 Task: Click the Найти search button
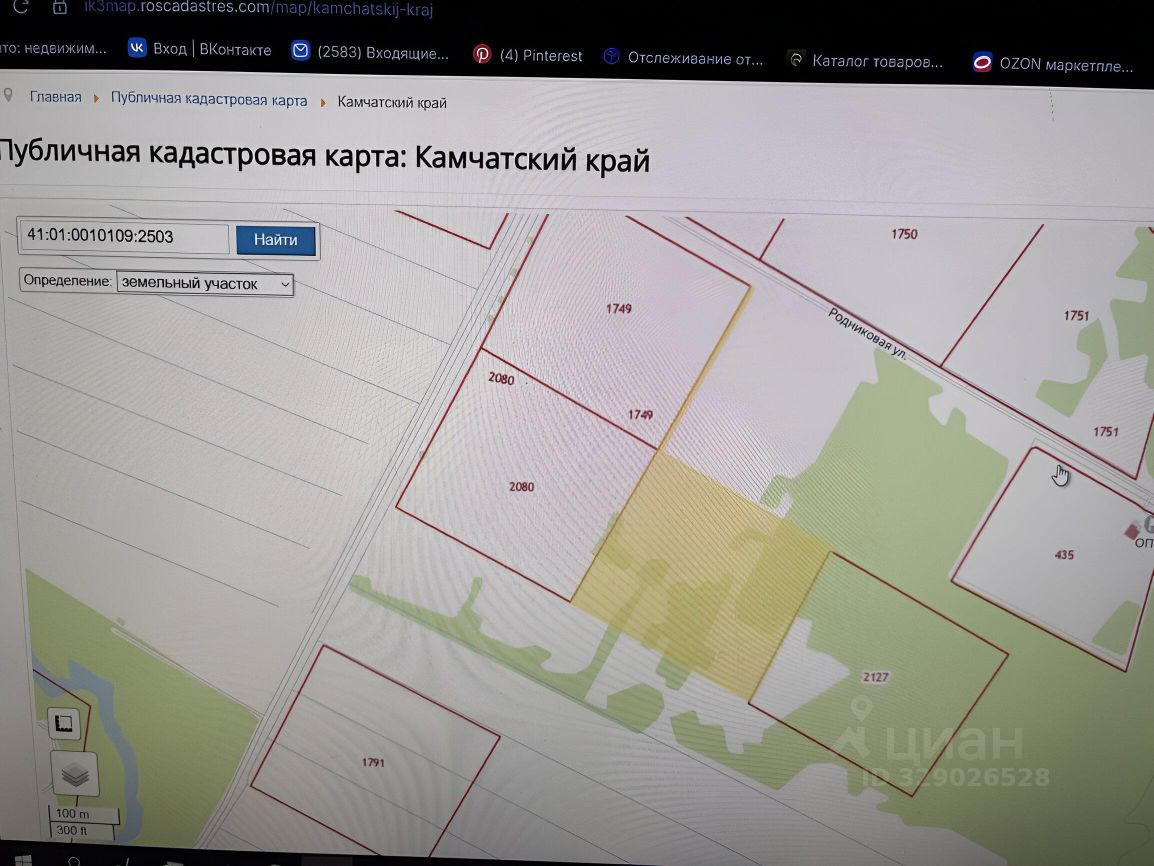click(276, 240)
